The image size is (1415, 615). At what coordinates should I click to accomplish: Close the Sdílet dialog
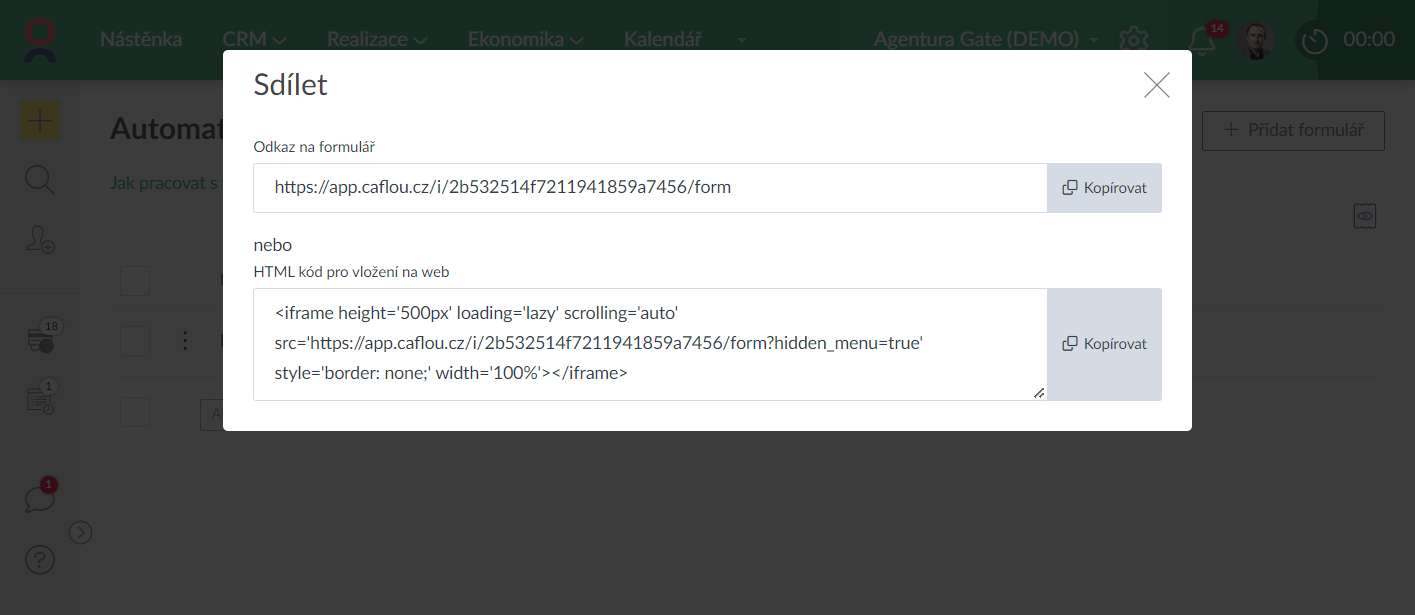1156,85
